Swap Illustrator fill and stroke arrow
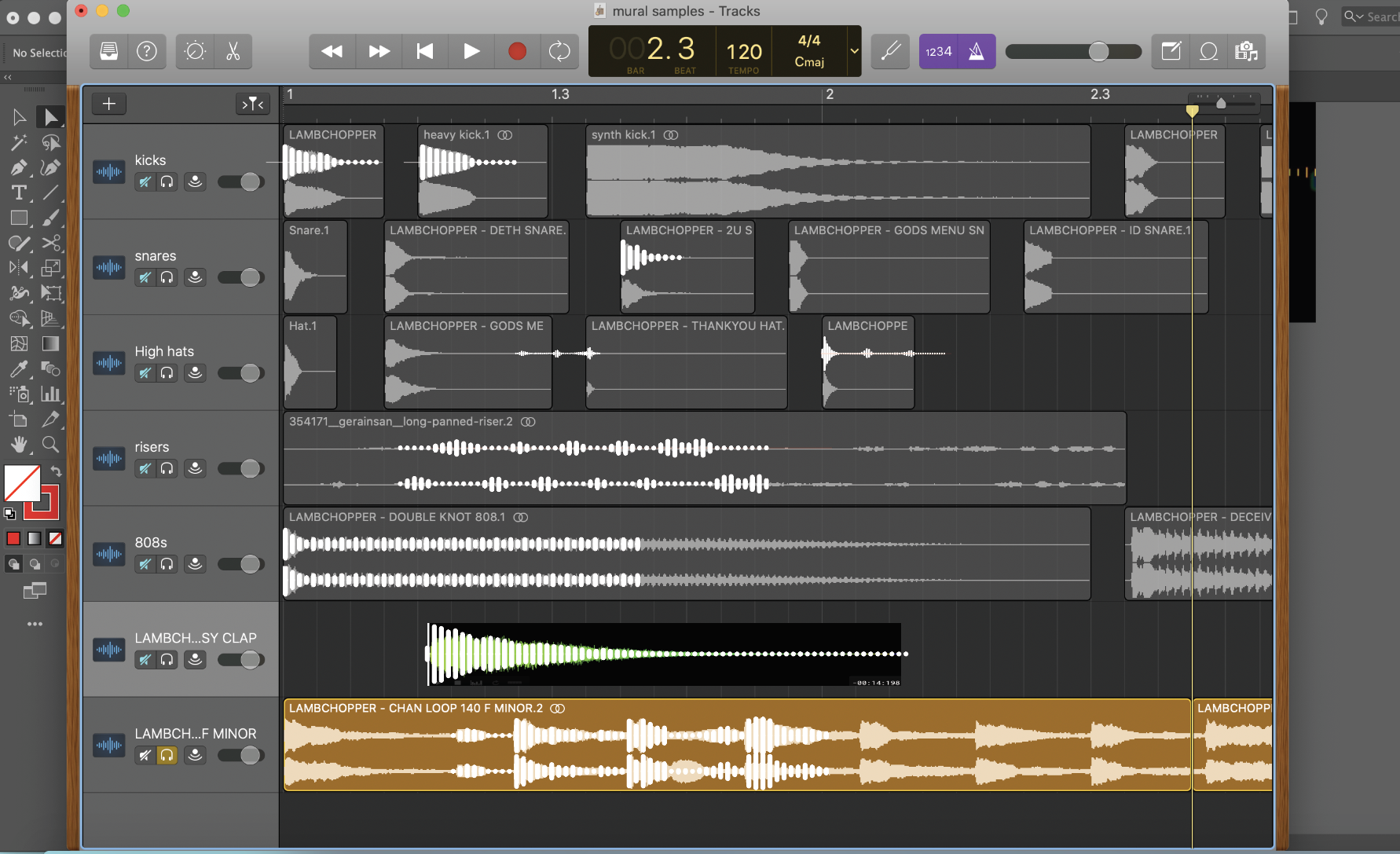The width and height of the screenshot is (1400, 854). [56, 471]
